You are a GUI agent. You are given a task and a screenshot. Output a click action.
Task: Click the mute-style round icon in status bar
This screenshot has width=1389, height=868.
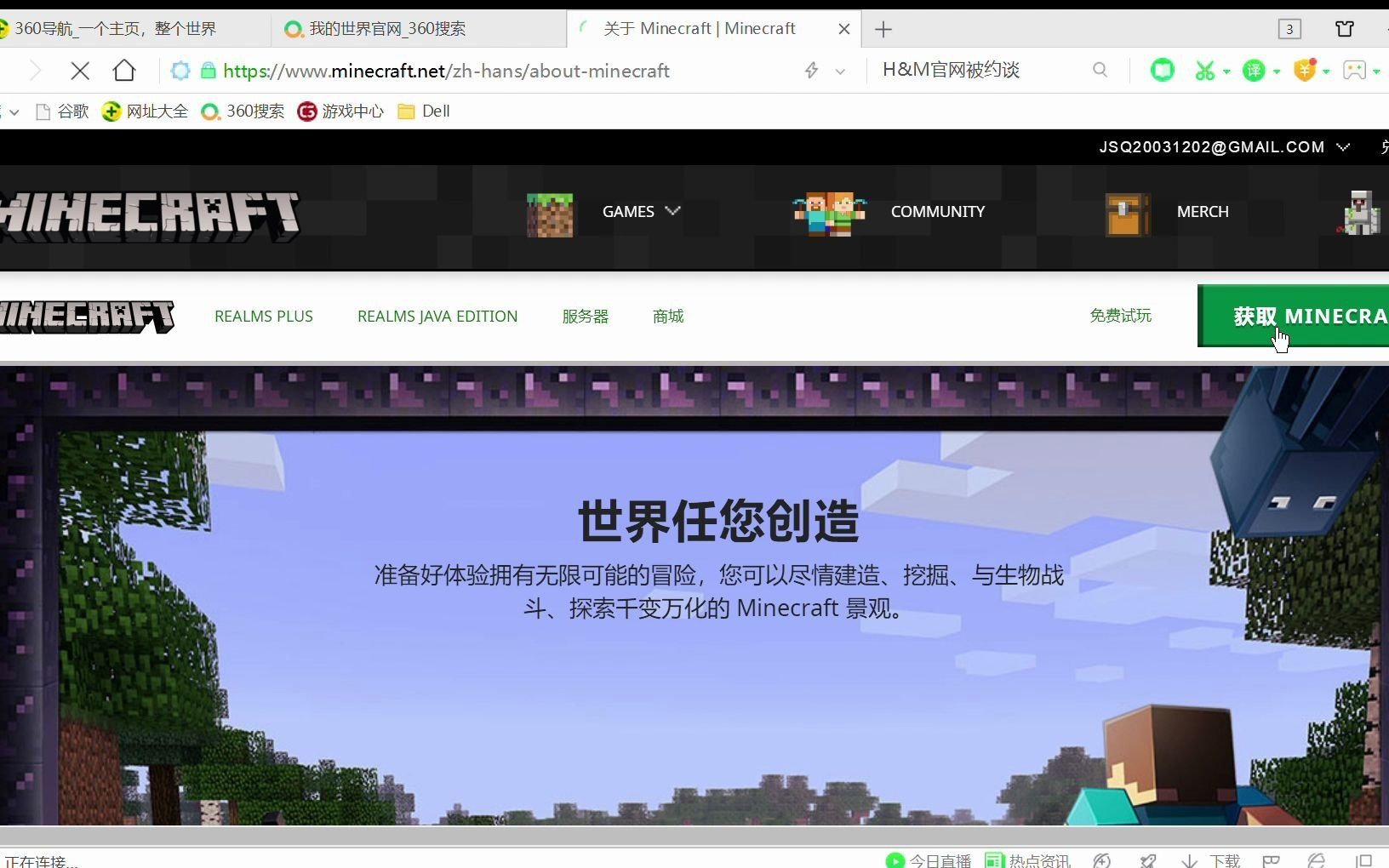1317,860
